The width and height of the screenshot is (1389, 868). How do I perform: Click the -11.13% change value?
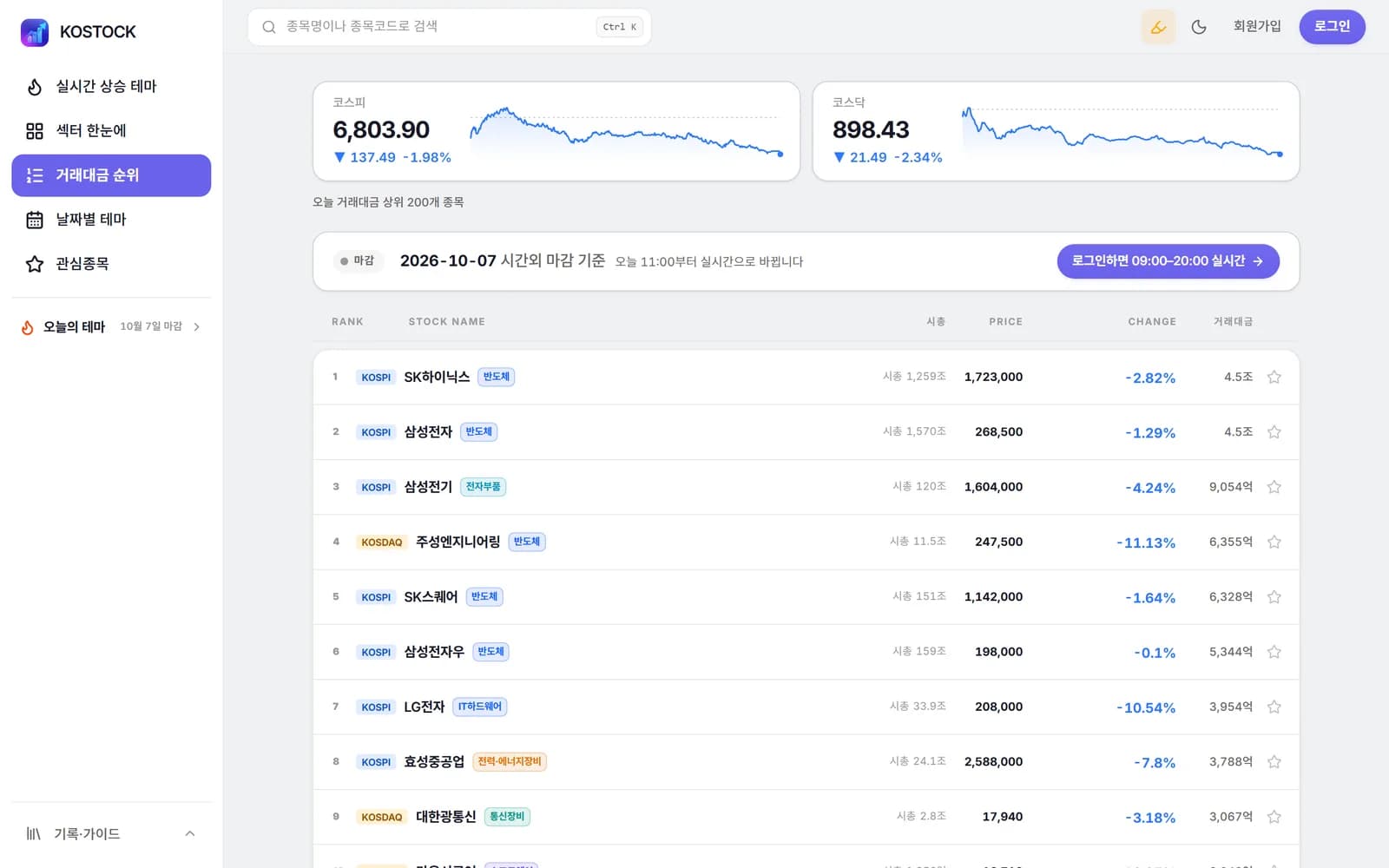[x=1146, y=542]
